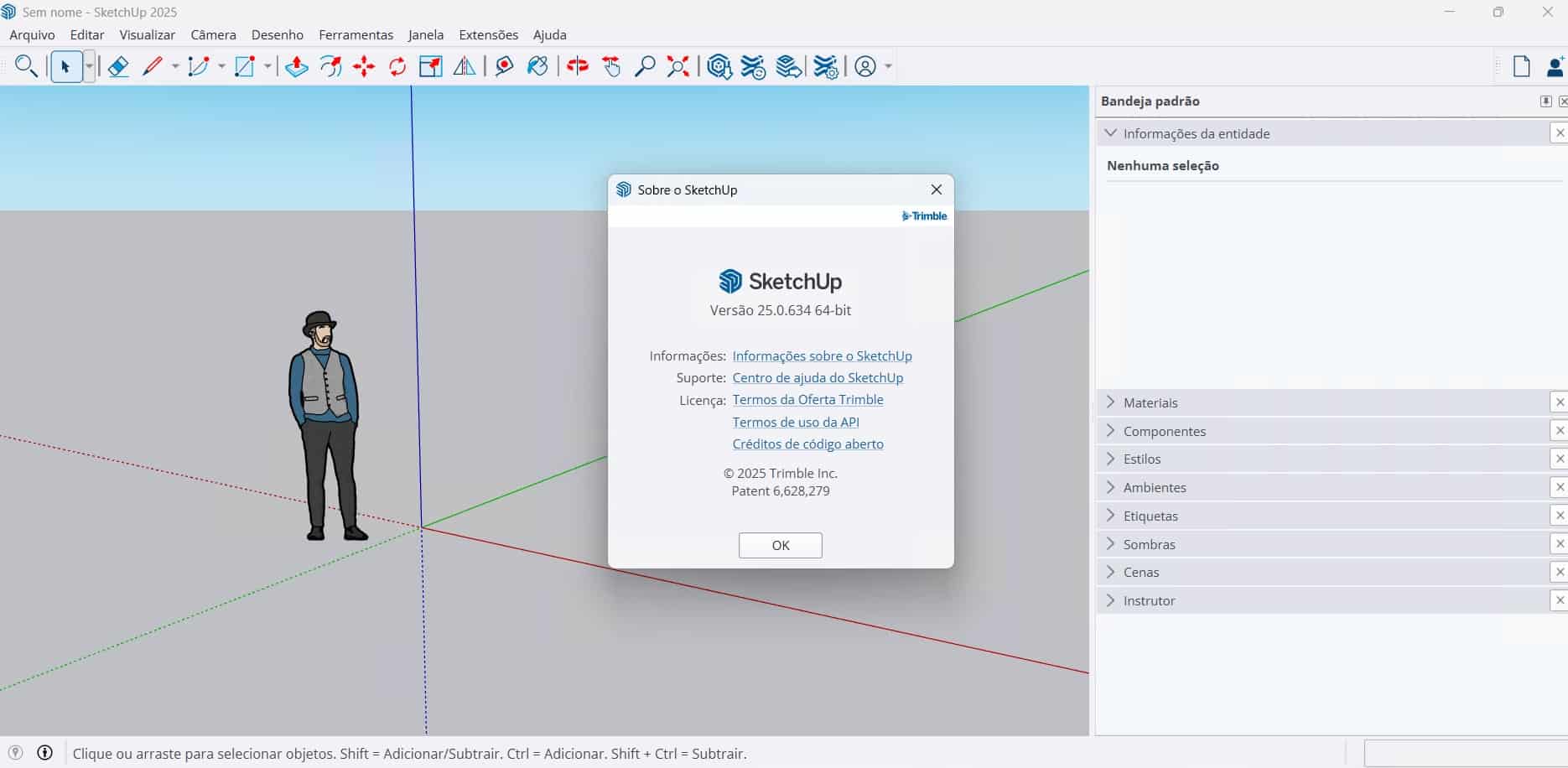Select the Rotate tool

[x=397, y=66]
